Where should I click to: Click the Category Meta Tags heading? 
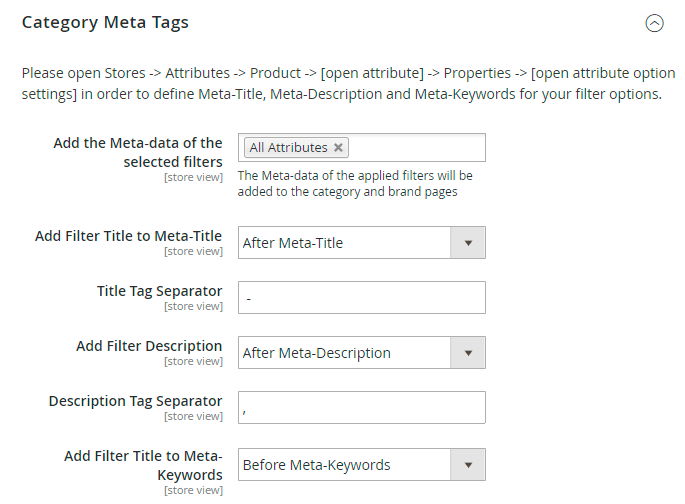click(x=105, y=22)
